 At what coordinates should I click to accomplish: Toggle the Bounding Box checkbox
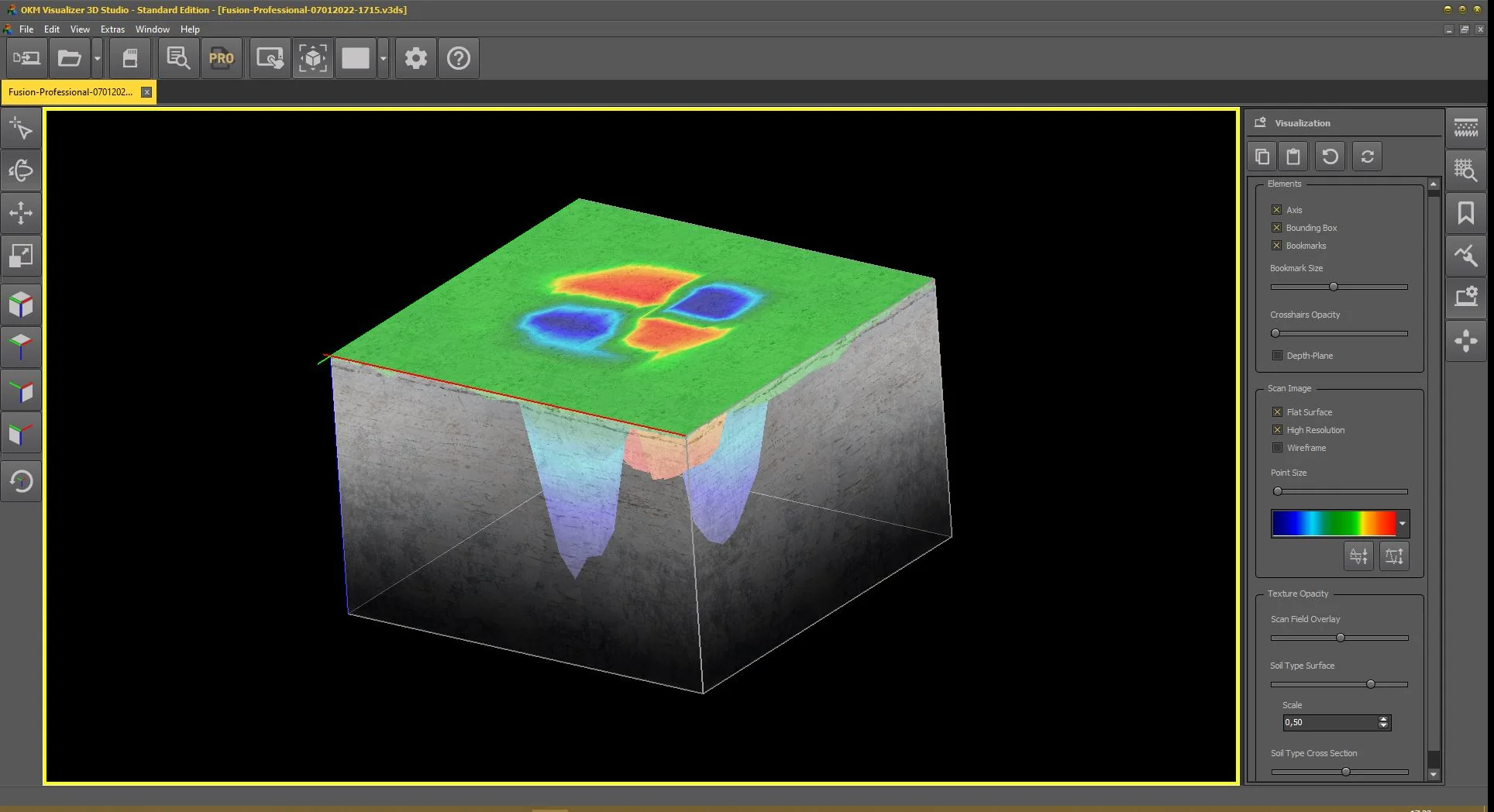(x=1277, y=228)
